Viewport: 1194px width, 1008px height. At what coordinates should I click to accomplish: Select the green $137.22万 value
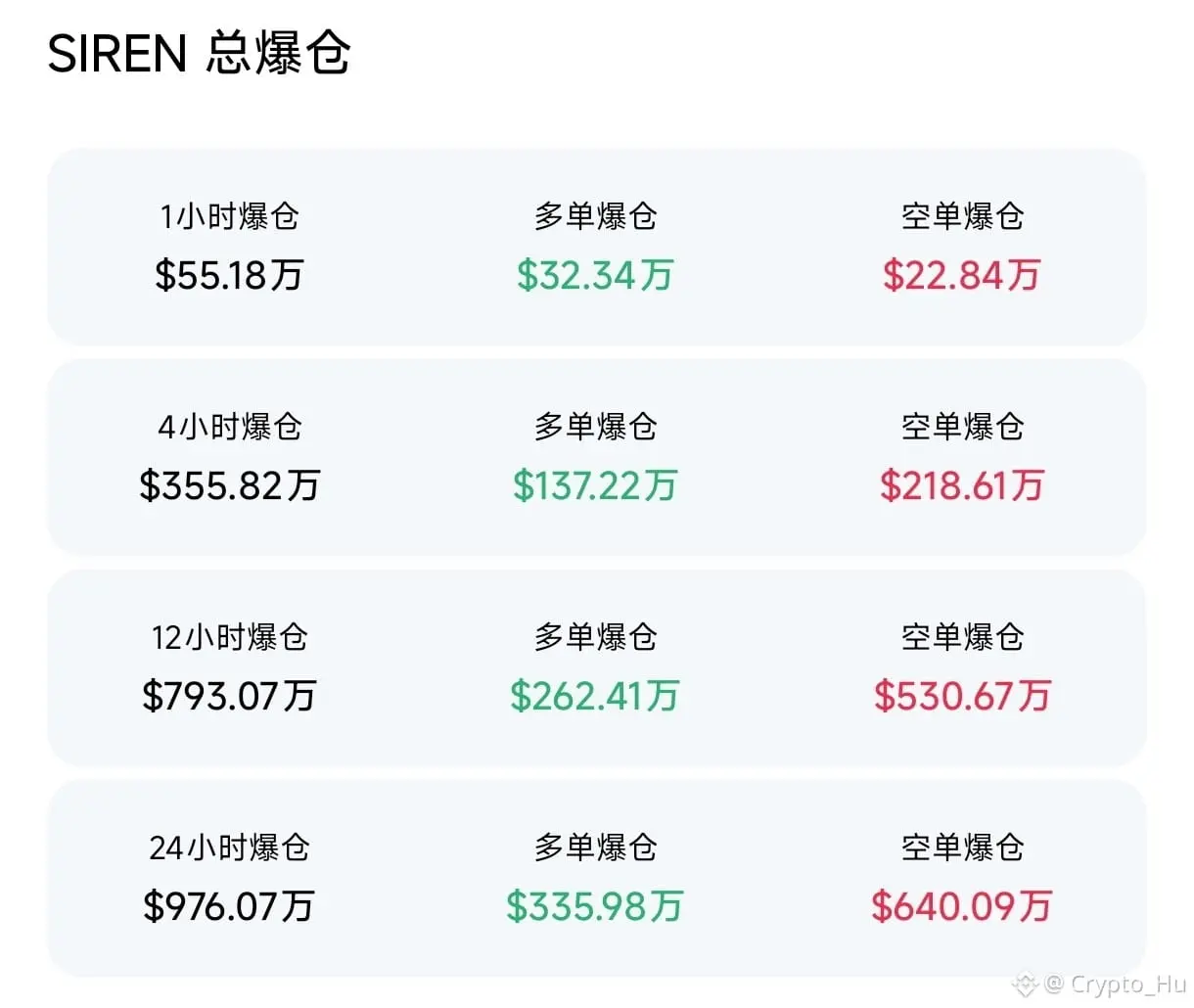coord(595,485)
